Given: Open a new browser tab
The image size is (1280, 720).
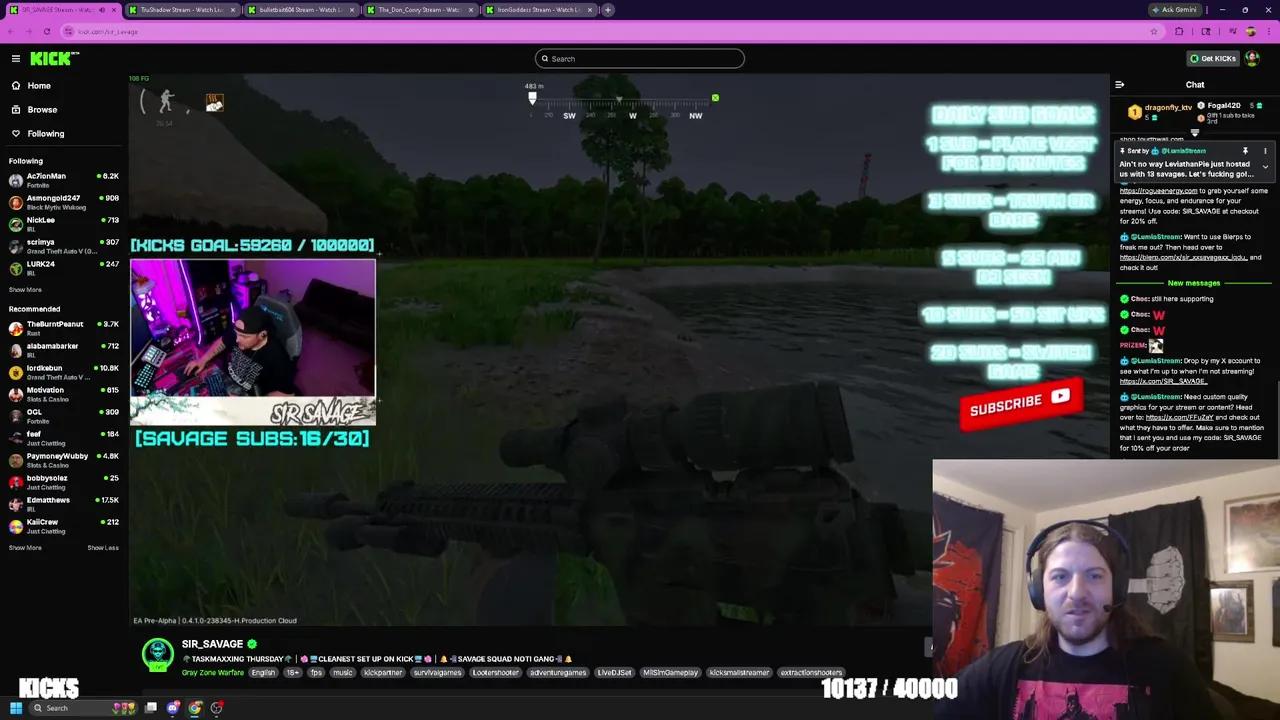Looking at the screenshot, I should (608, 10).
